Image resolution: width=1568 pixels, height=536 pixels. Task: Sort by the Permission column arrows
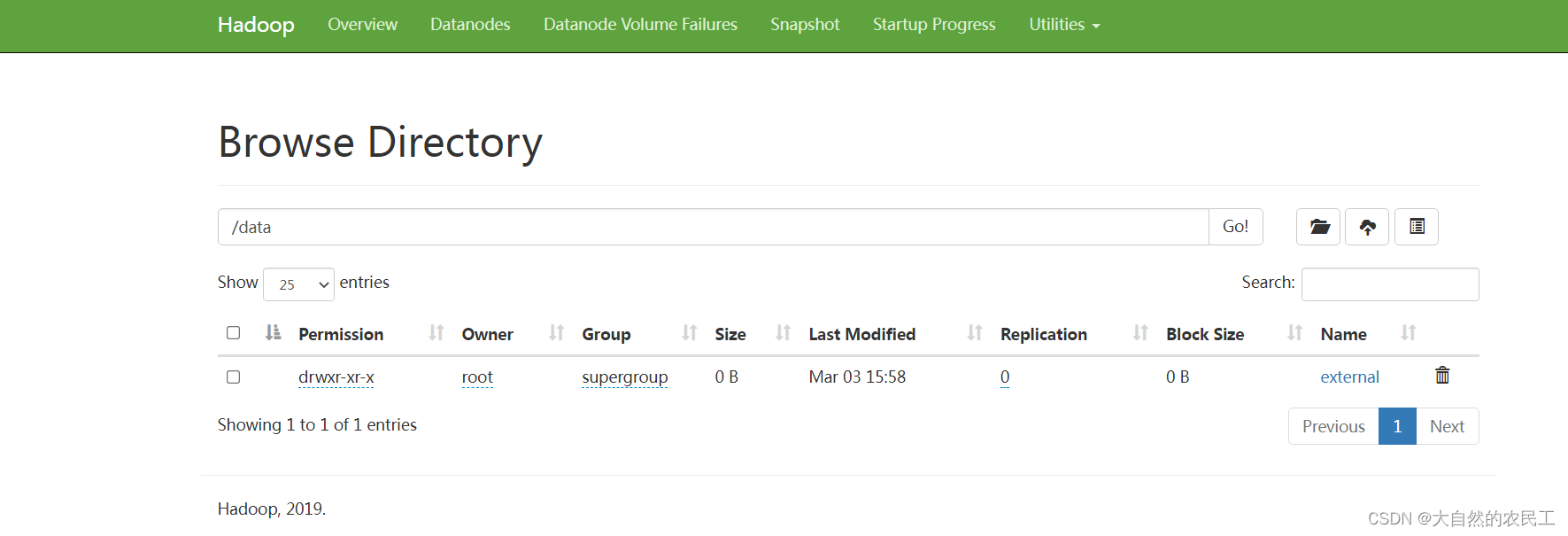pyautogui.click(x=436, y=333)
